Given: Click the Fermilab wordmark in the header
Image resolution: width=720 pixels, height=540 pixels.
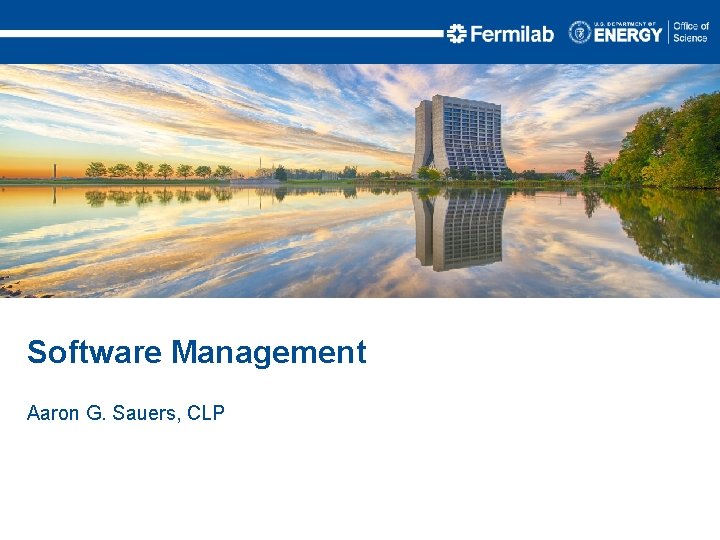Looking at the screenshot, I should click(512, 34).
